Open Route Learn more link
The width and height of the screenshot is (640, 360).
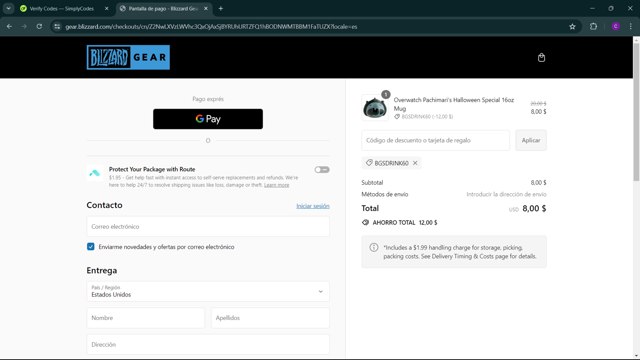[276, 185]
